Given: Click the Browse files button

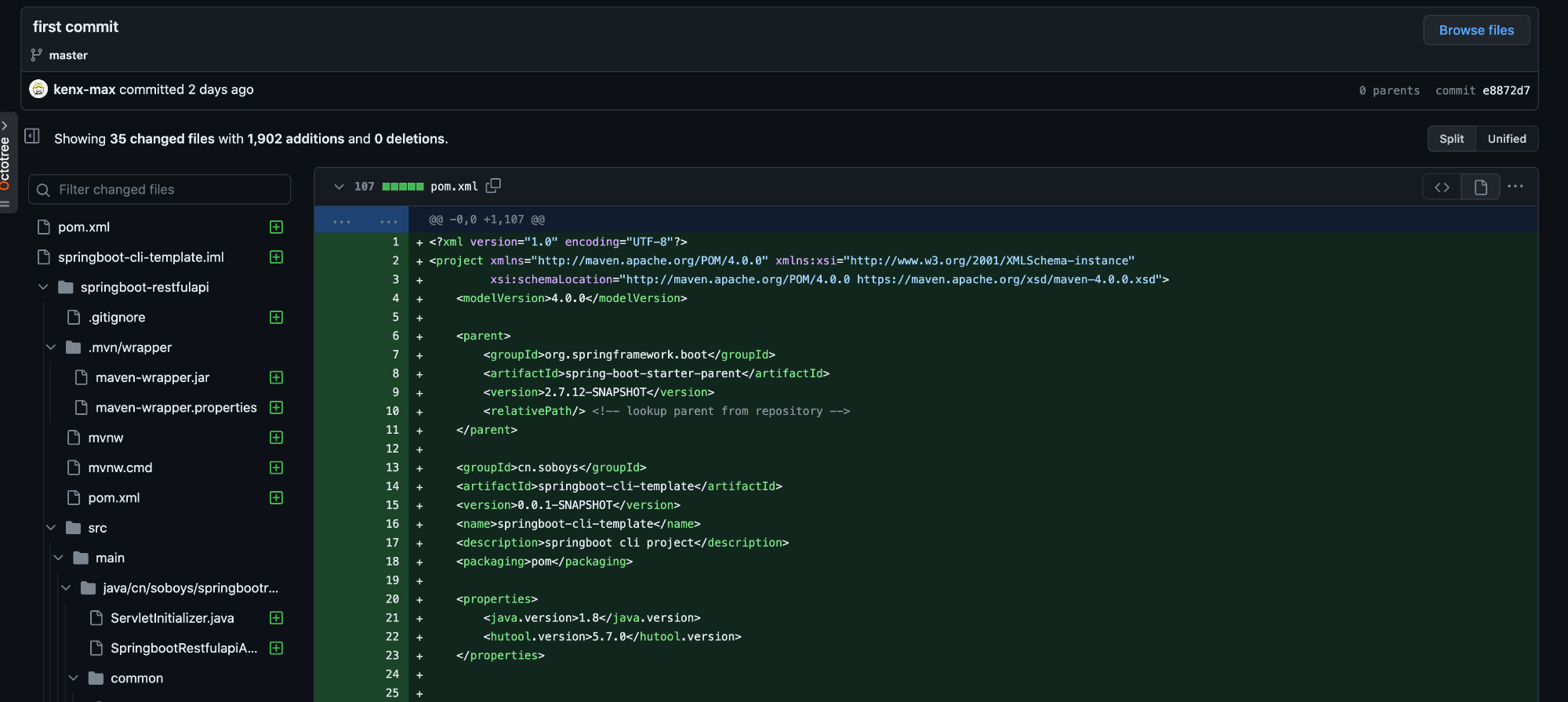Looking at the screenshot, I should tap(1476, 30).
